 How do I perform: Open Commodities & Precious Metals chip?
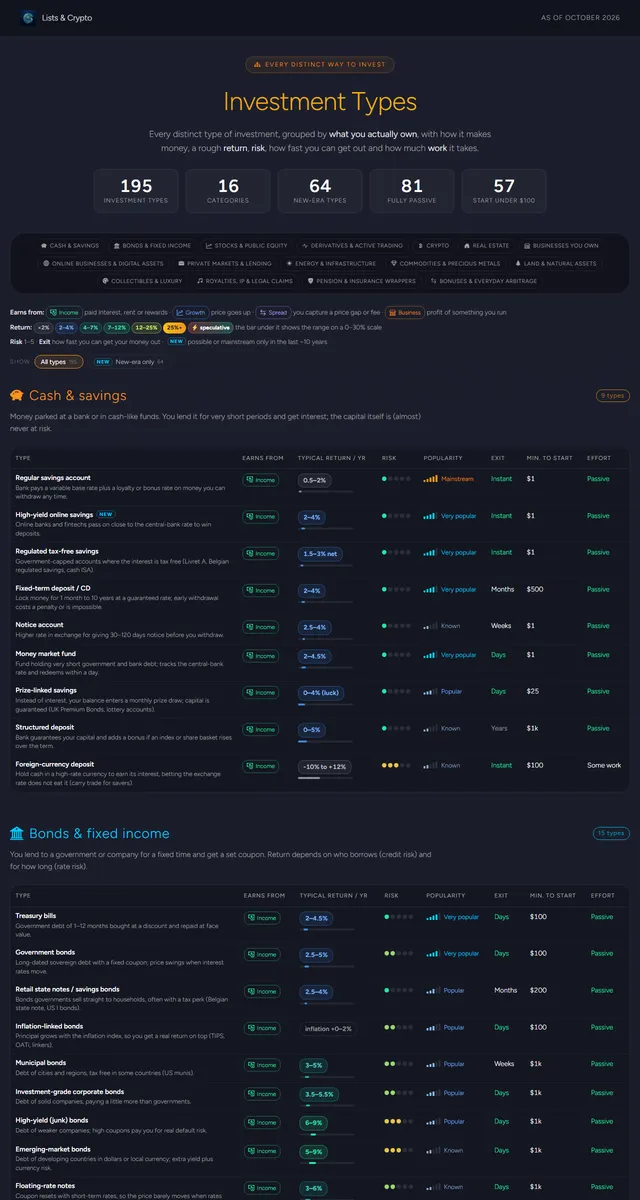coord(447,263)
